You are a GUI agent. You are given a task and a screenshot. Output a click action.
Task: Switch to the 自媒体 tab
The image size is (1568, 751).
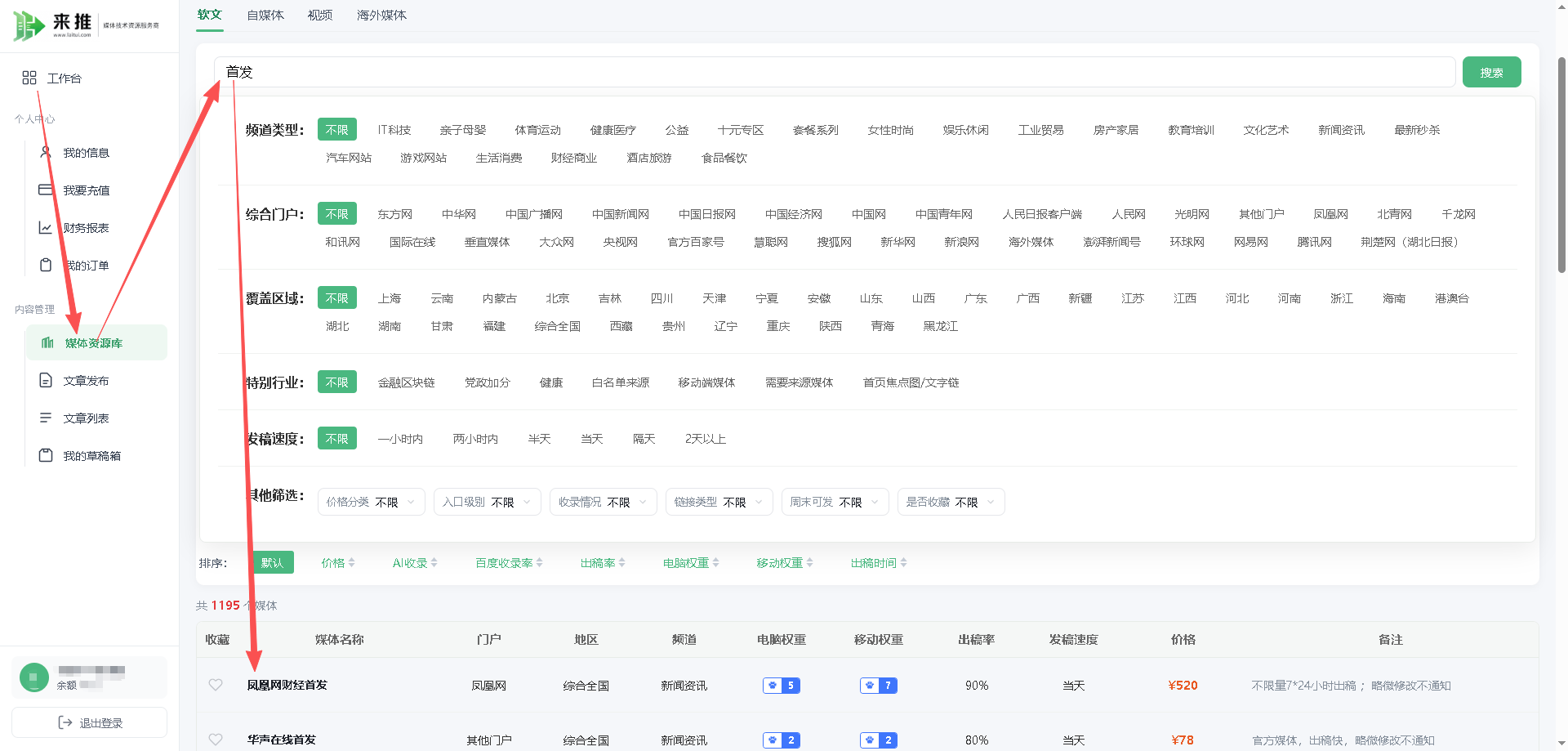[265, 15]
